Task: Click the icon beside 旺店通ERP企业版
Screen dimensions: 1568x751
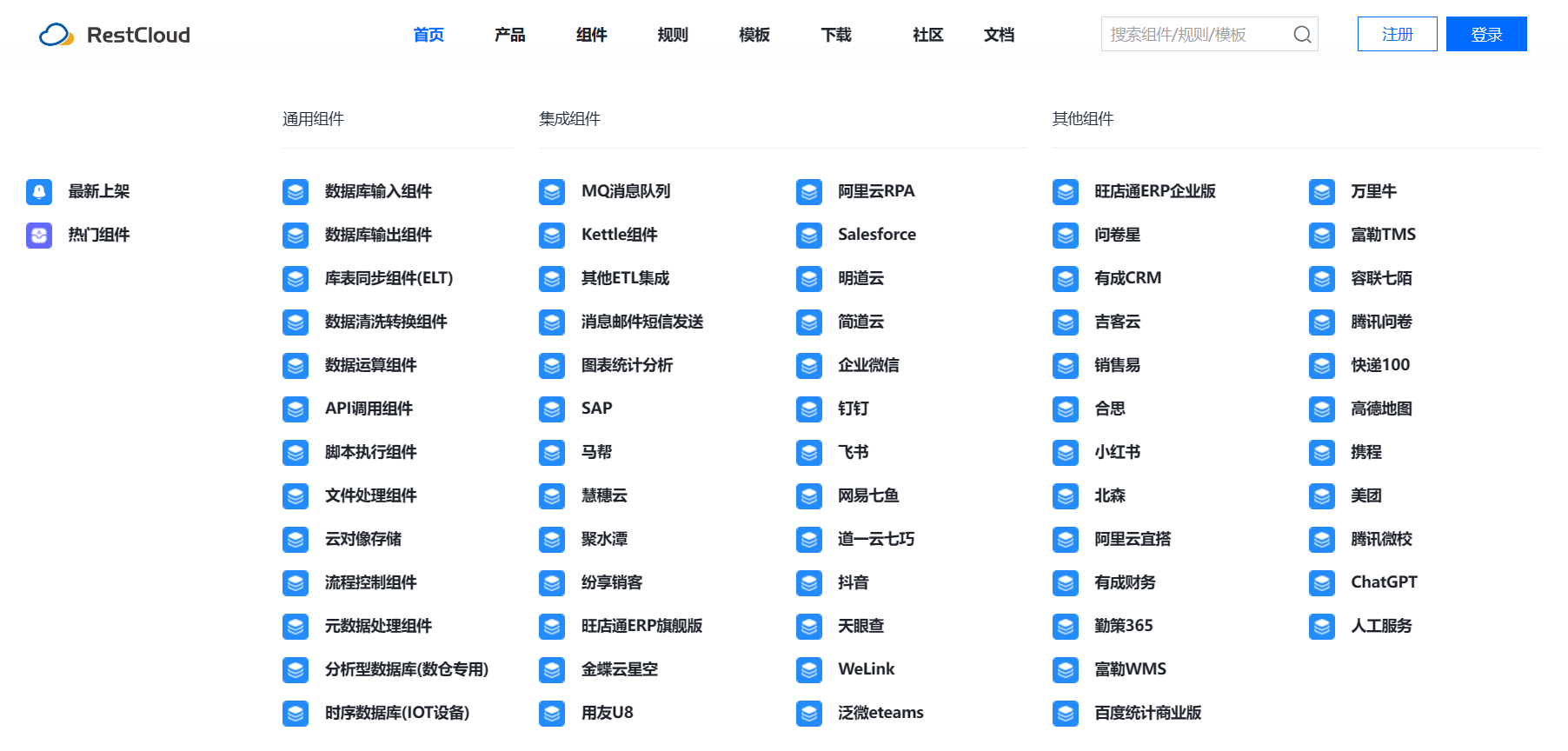Action: (x=1066, y=192)
